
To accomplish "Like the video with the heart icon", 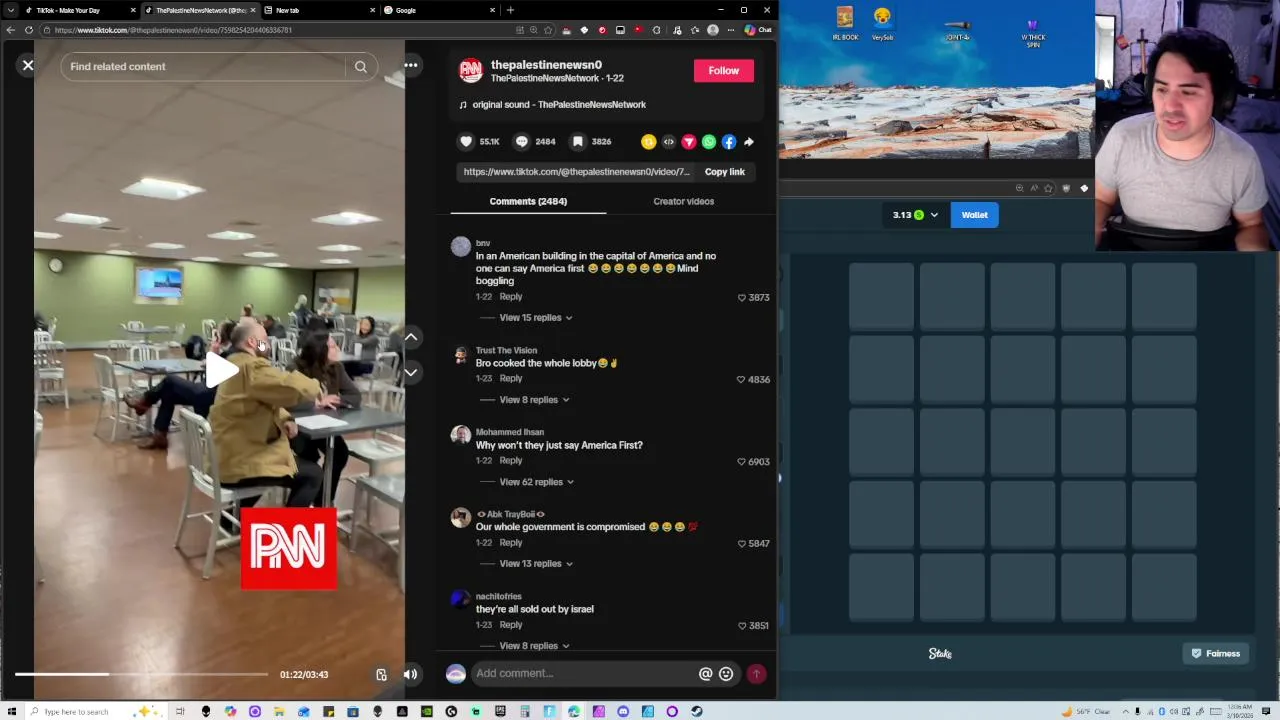I will coord(466,141).
